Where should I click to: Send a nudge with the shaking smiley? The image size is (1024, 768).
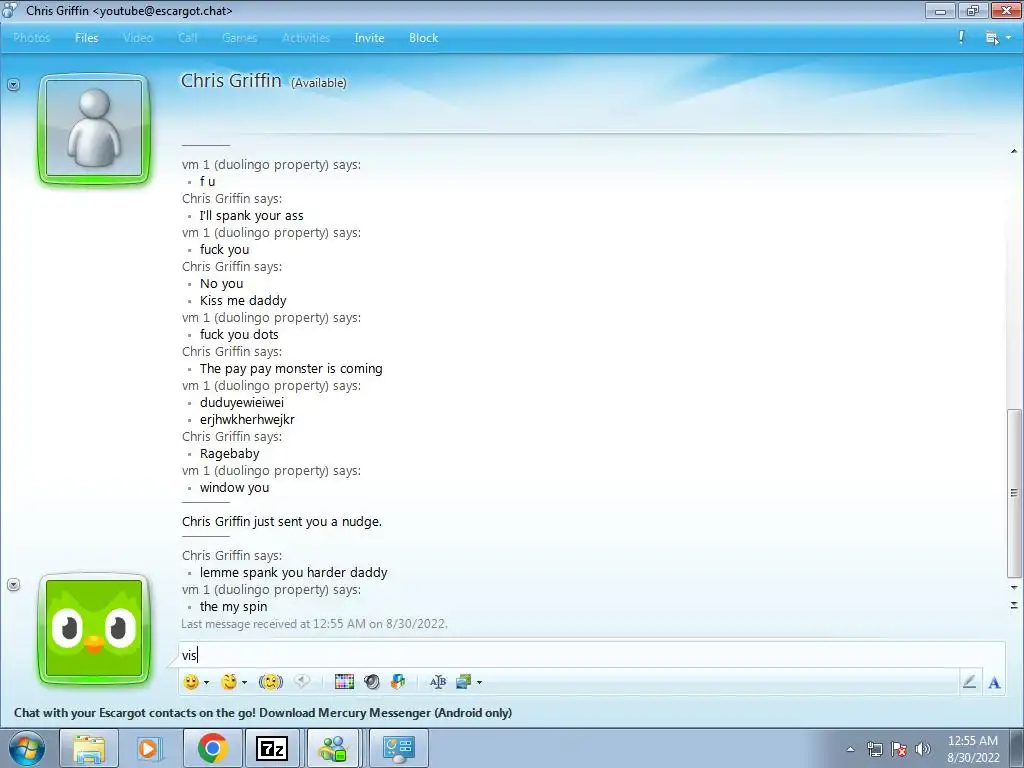pyautogui.click(x=270, y=682)
